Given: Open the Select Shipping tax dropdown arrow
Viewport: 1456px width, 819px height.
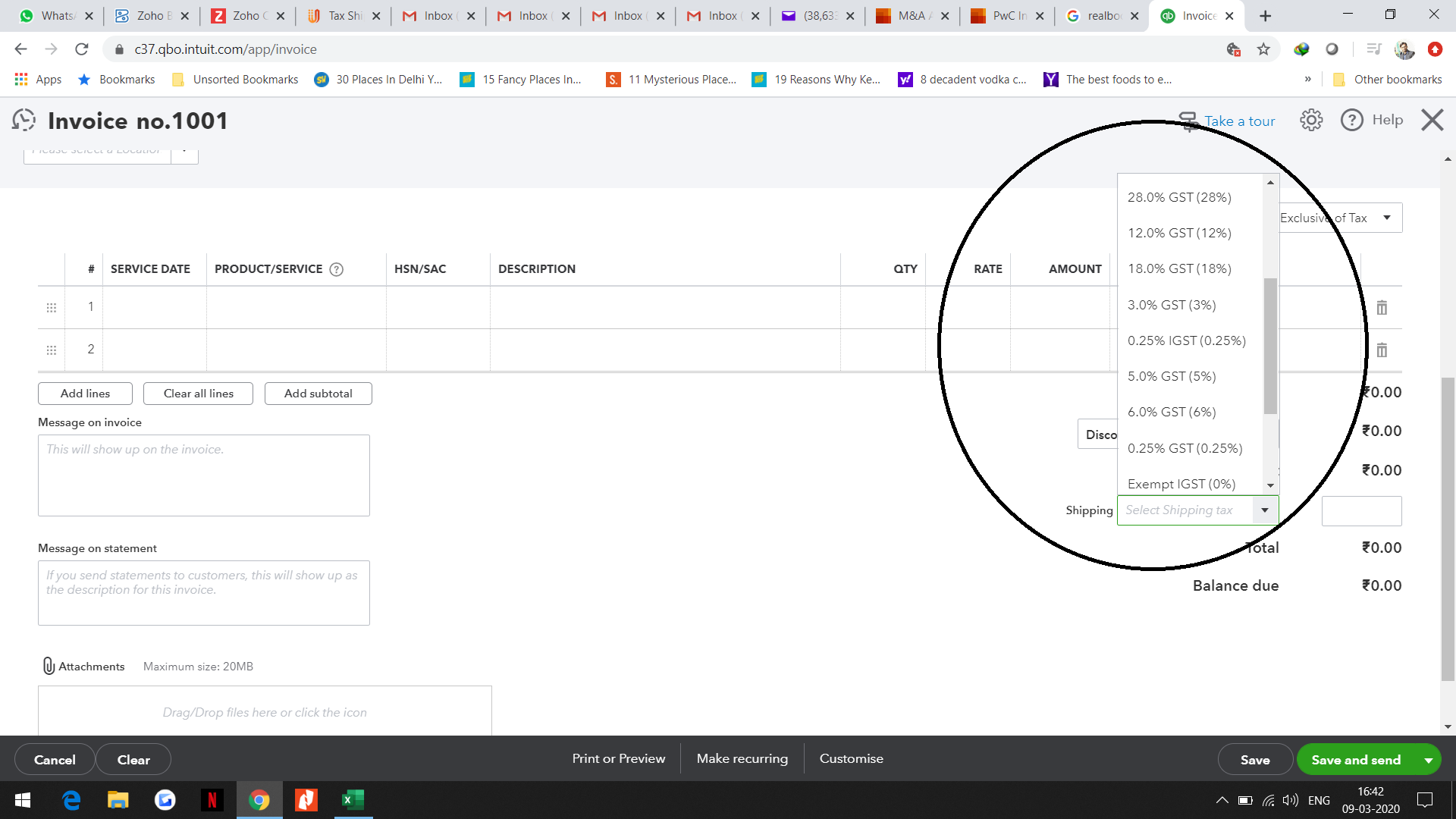Looking at the screenshot, I should 1264,510.
